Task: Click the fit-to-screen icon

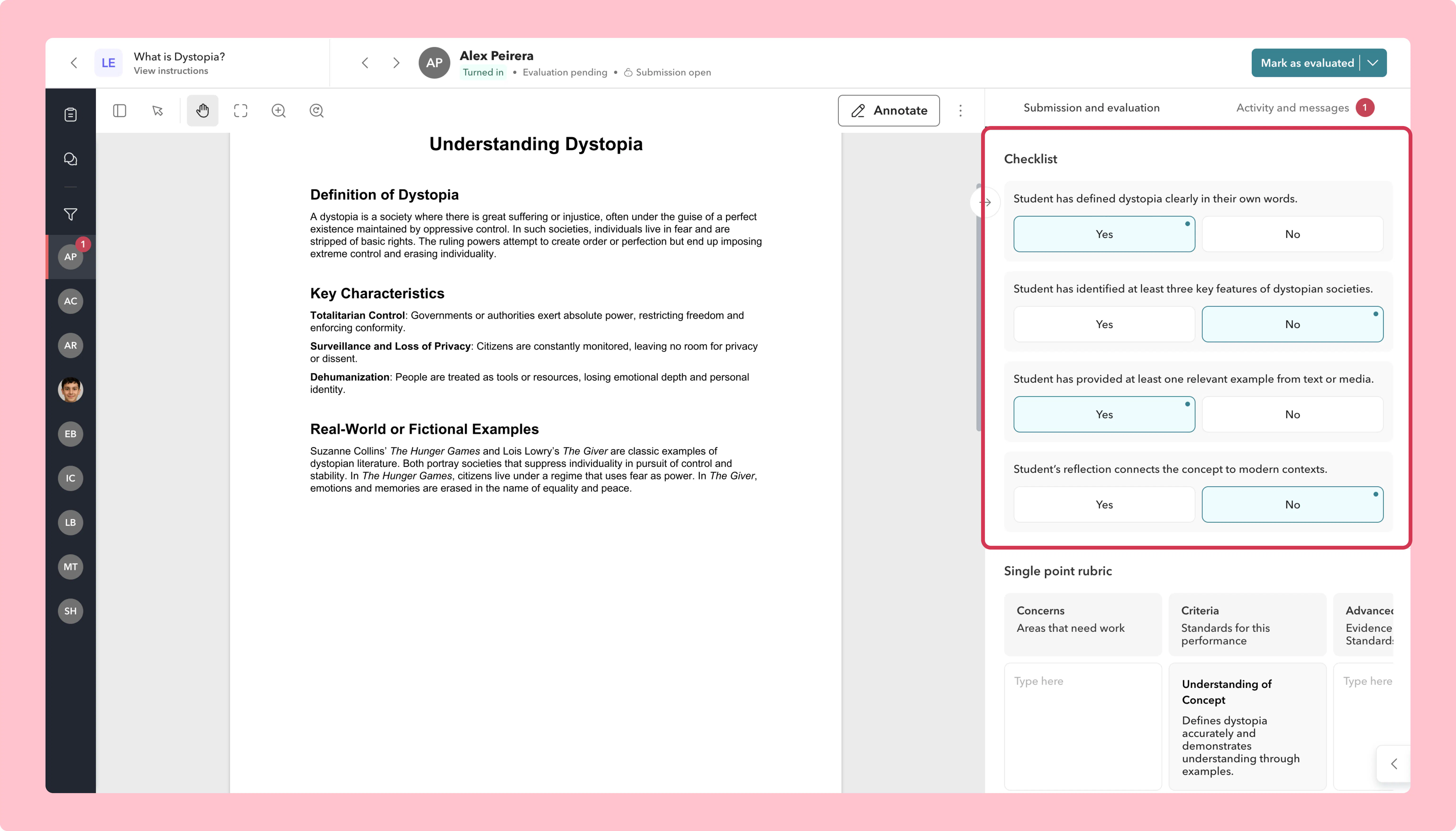Action: (240, 110)
